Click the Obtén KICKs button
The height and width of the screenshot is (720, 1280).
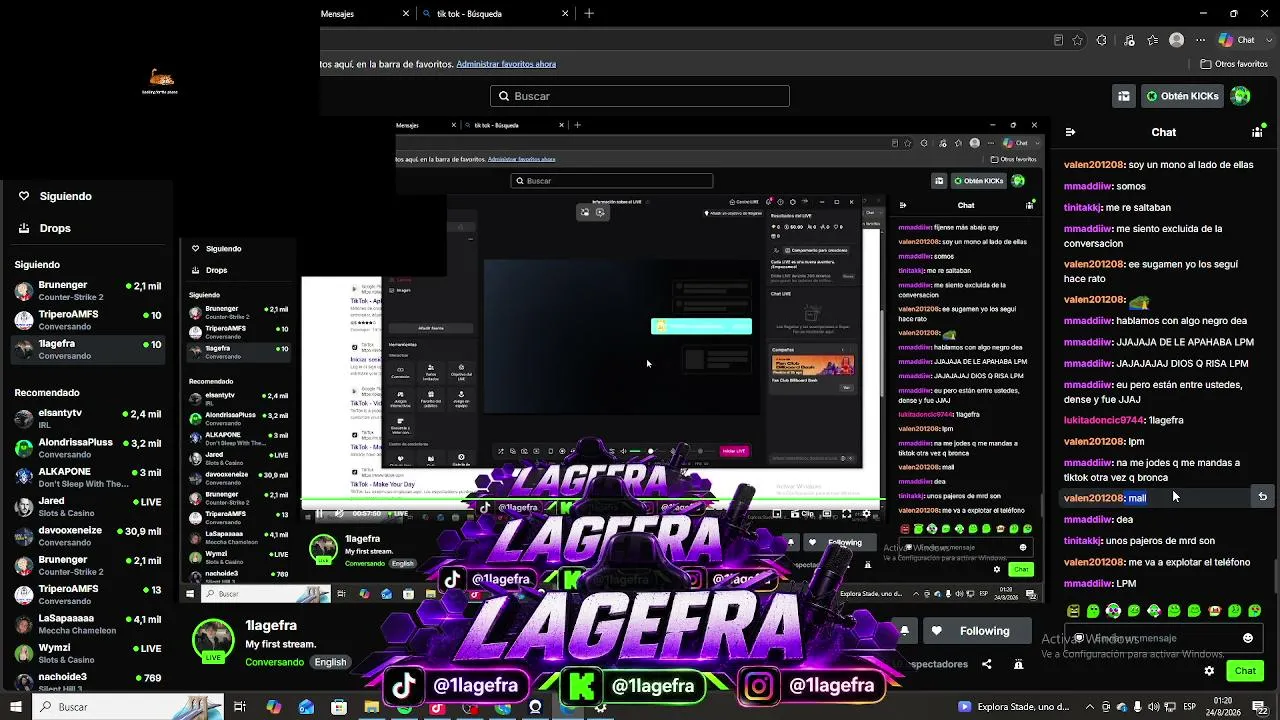pos(1183,96)
